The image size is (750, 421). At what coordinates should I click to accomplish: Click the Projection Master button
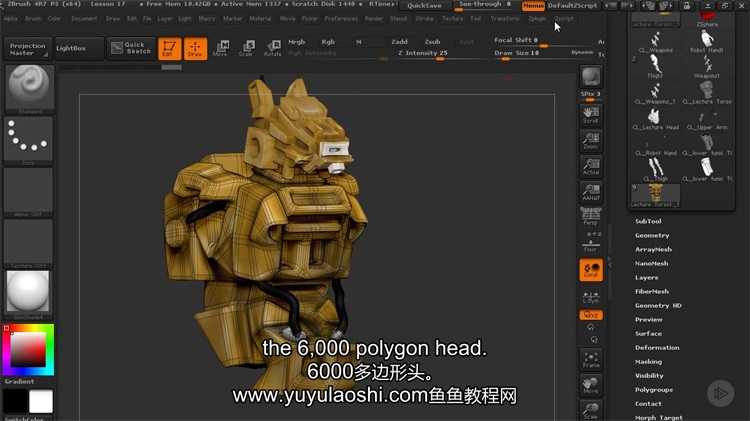pyautogui.click(x=28, y=49)
